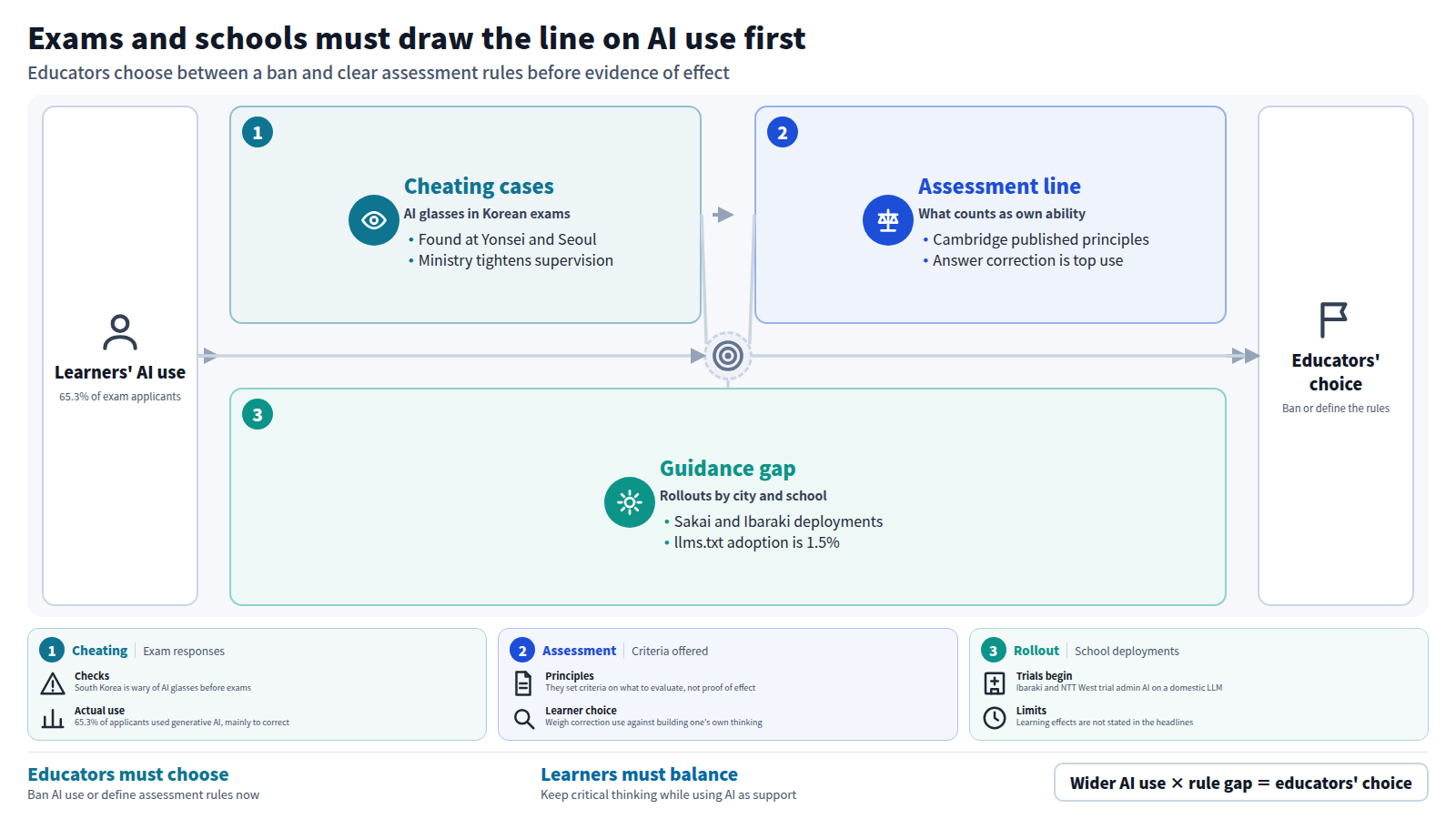Click the 'Cambridge published principles' bullet
This screenshot has width=1456, height=819.
point(1040,239)
